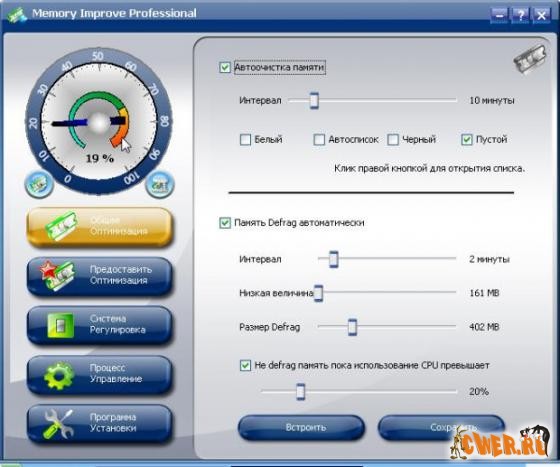Click the memory chip icon in top-right panel corner
The height and width of the screenshot is (467, 560).
point(530,60)
